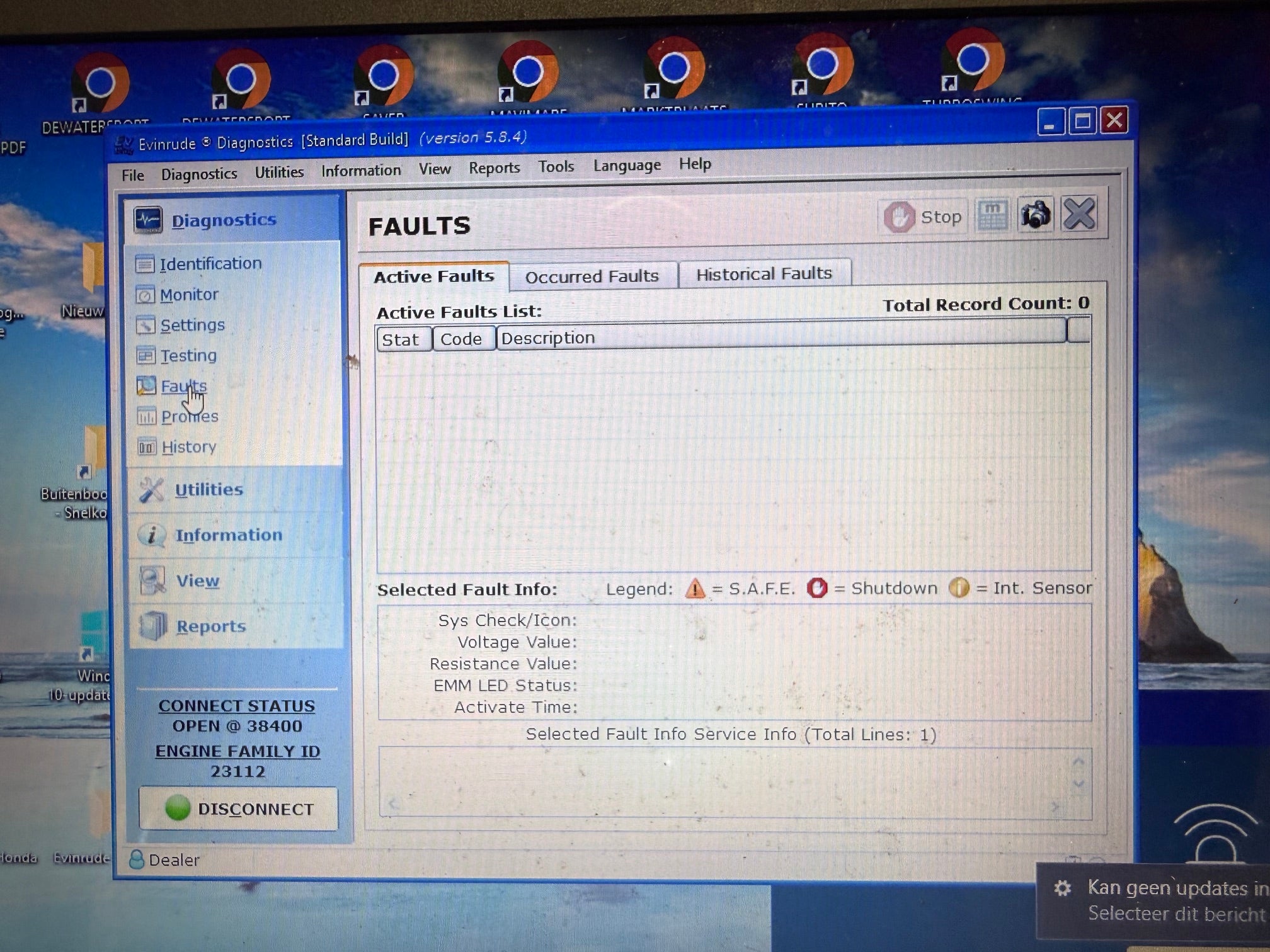Sort by the Code column header
The height and width of the screenshot is (952, 1270).
tap(464, 339)
